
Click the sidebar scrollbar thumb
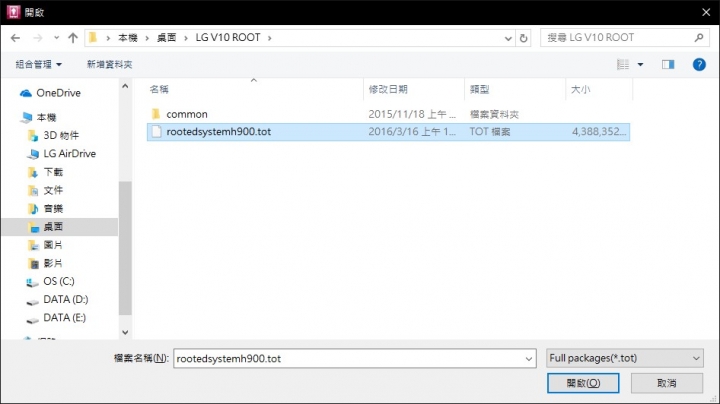[125, 248]
